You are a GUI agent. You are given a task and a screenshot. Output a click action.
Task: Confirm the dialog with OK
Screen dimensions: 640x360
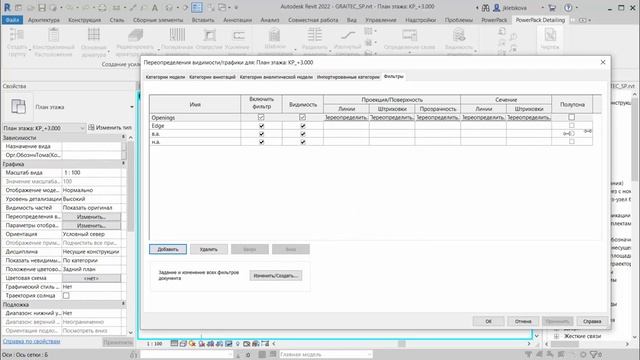click(488, 321)
